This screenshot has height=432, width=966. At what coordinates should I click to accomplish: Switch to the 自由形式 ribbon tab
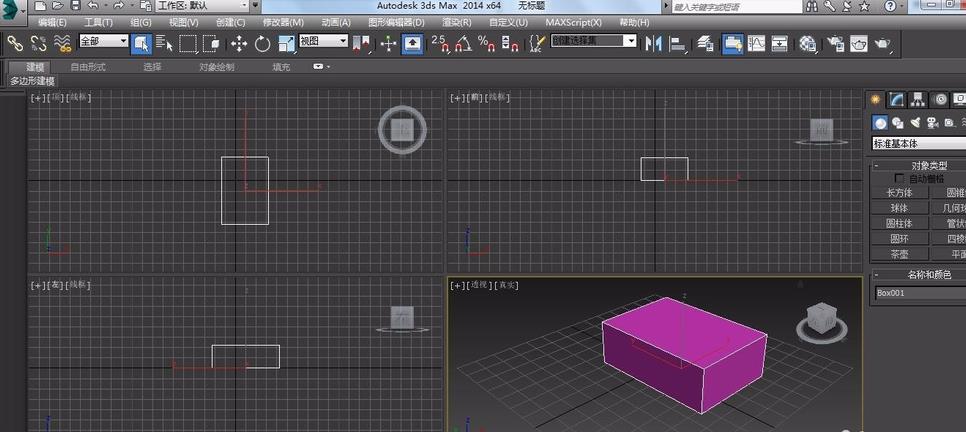[89, 67]
